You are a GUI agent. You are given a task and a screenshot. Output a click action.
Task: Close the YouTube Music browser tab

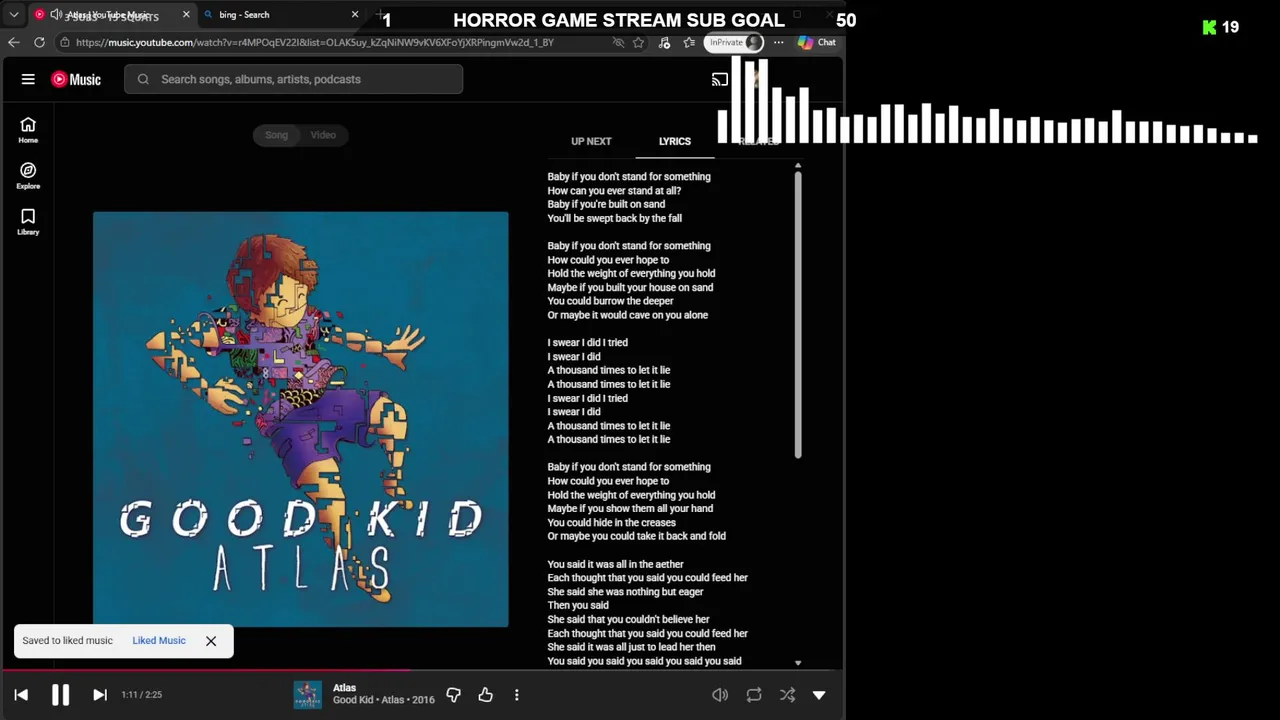pos(186,15)
